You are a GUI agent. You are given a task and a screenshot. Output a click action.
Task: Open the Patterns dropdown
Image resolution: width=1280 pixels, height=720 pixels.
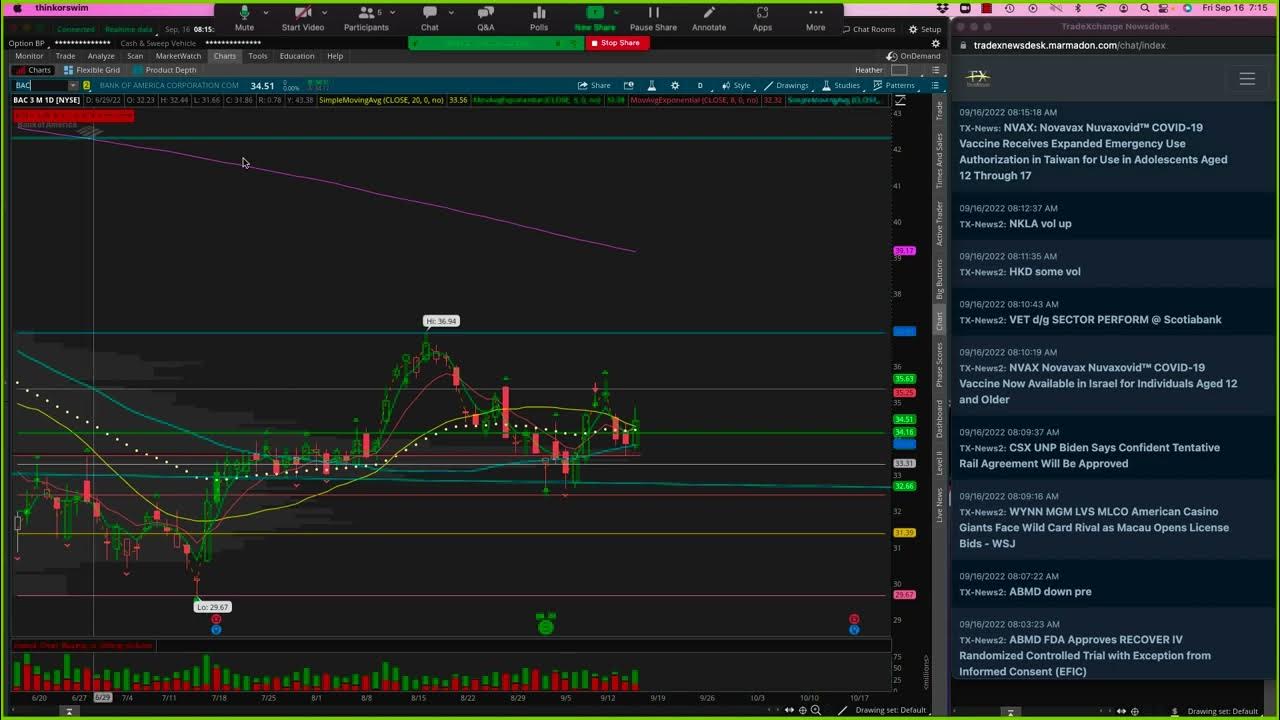pyautogui.click(x=895, y=86)
